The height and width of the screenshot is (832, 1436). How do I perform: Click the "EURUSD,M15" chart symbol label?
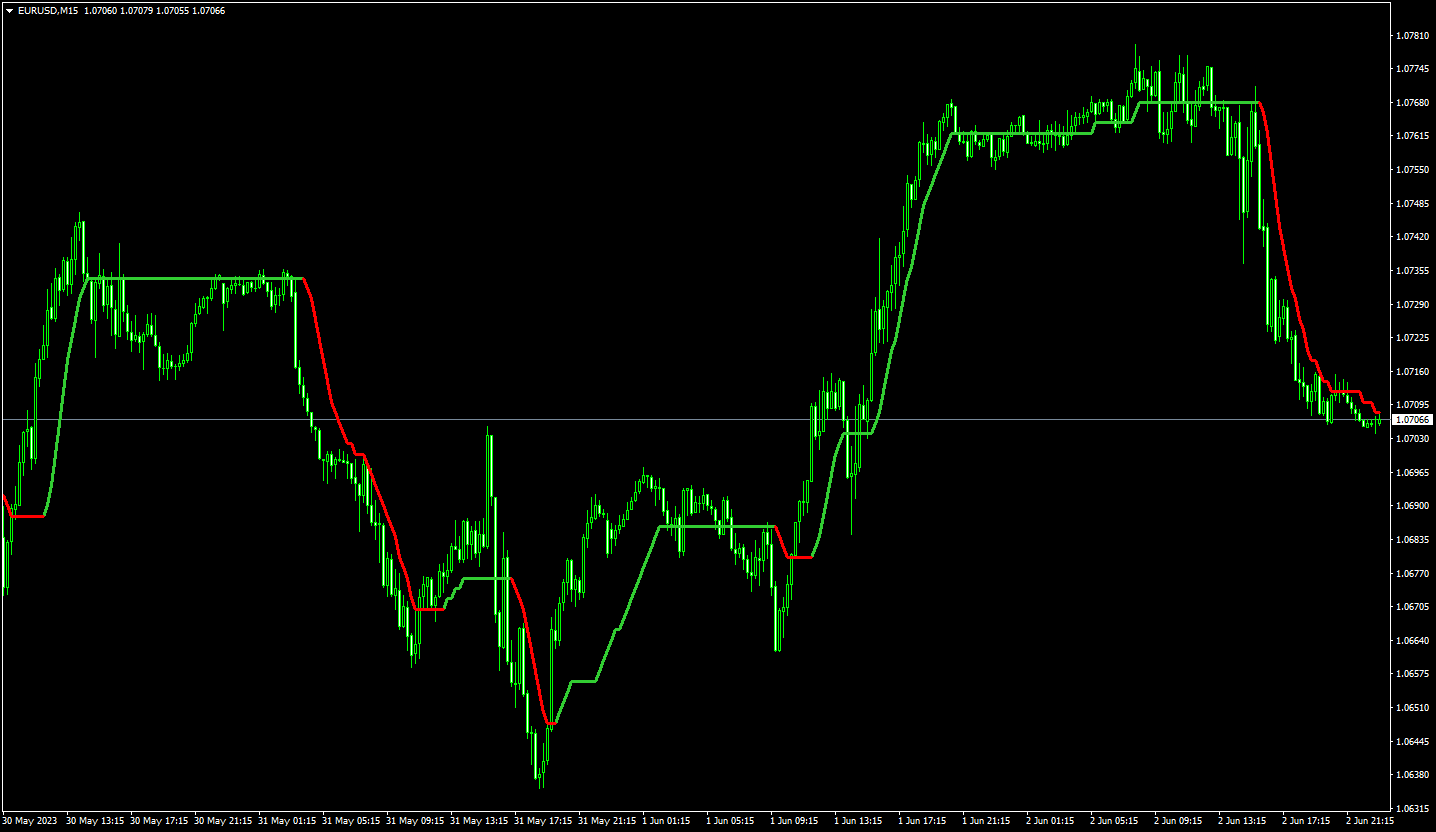(x=48, y=10)
